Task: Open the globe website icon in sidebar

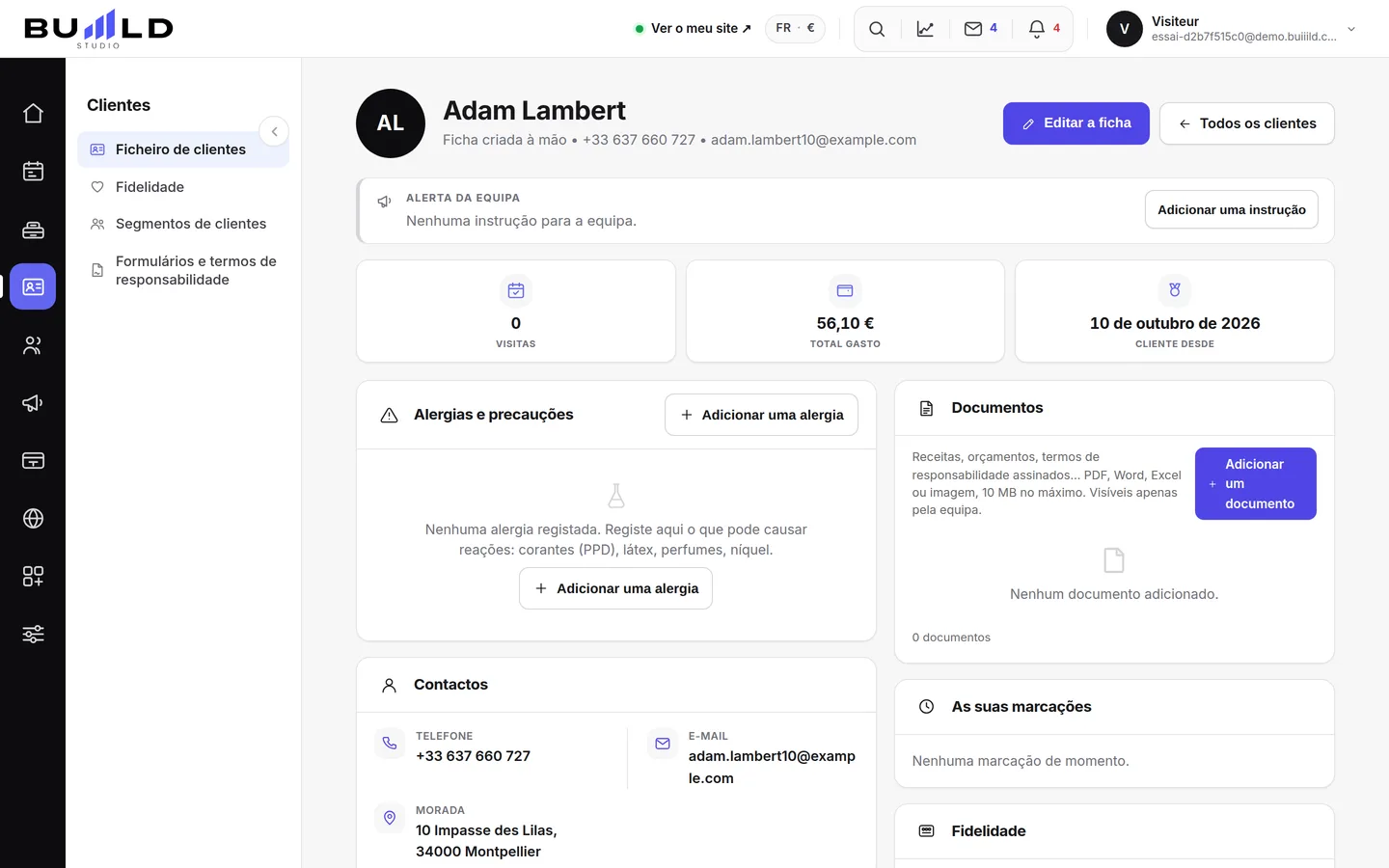Action: click(x=33, y=519)
